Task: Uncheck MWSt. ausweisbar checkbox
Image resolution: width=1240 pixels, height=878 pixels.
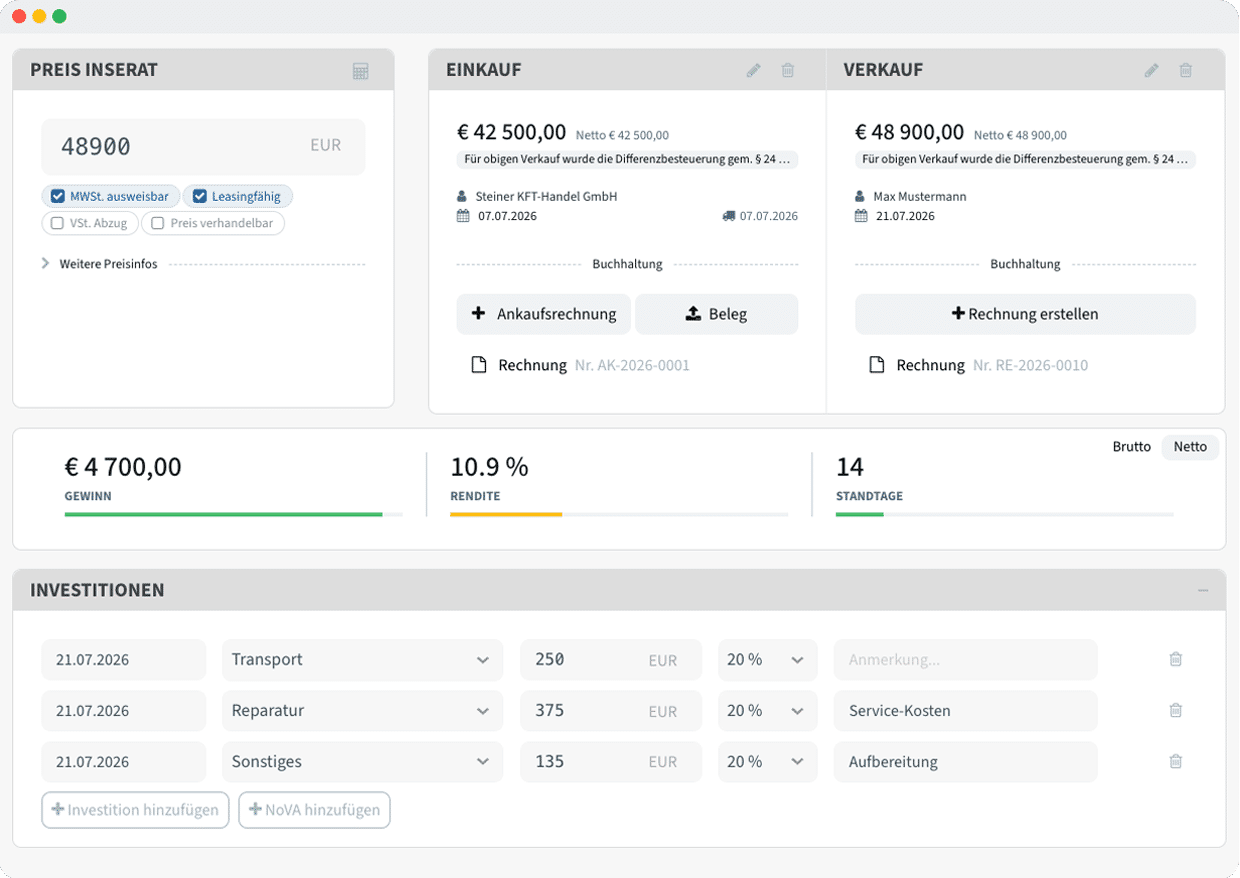Action: 58,197
